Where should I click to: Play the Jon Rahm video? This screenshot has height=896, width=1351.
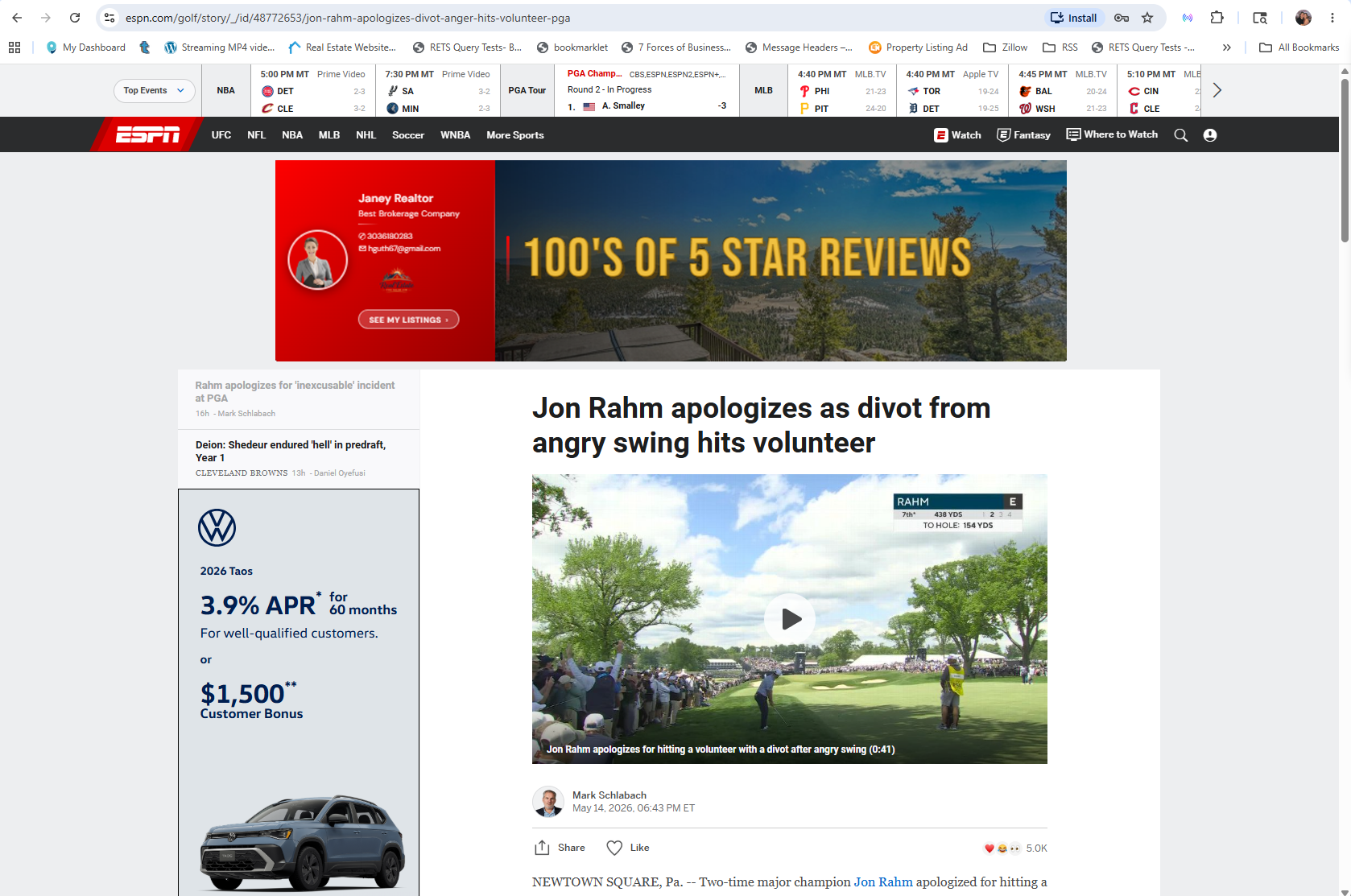tap(790, 618)
